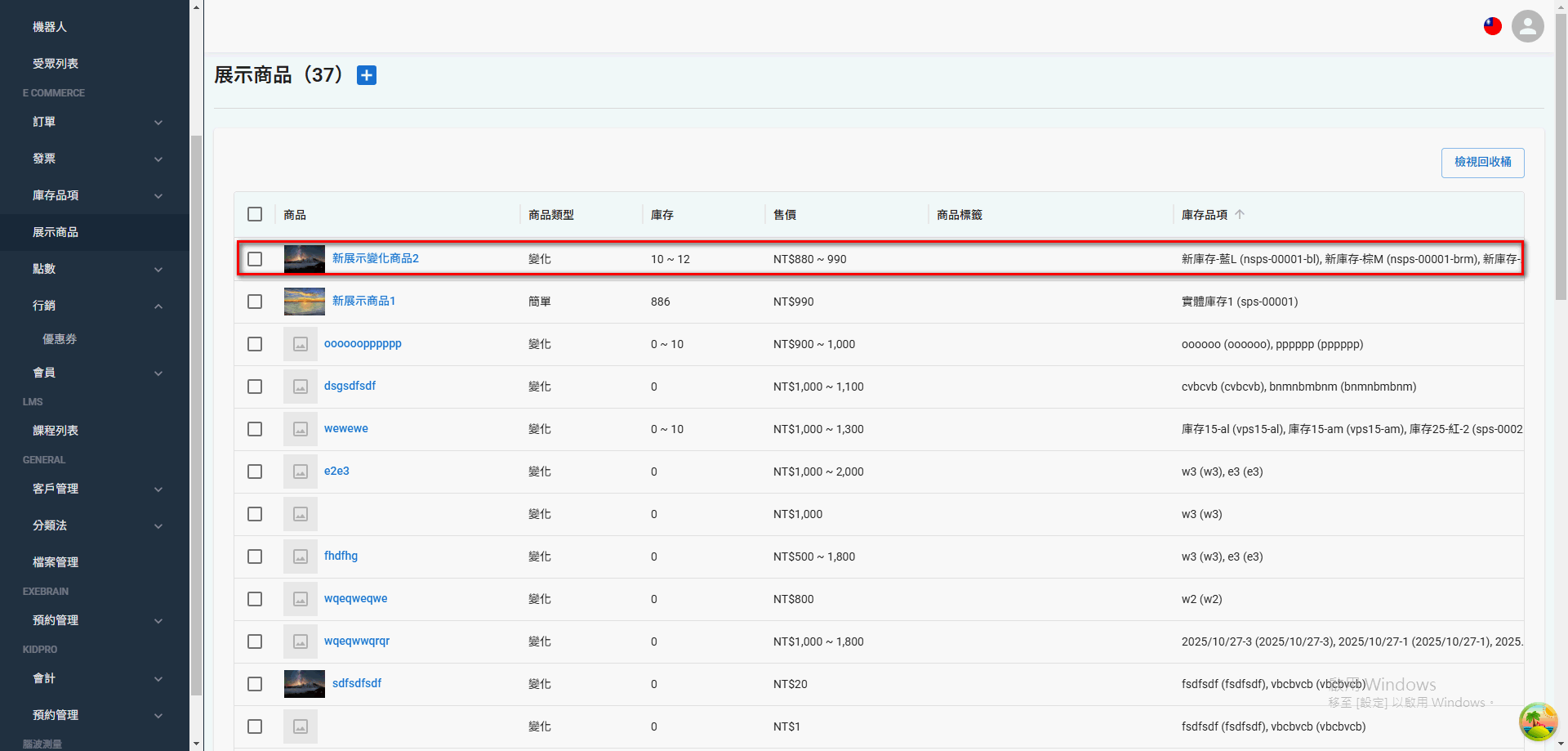Click the main page vertical scrollbar thumb
1568x751 pixels.
[x=1561, y=155]
